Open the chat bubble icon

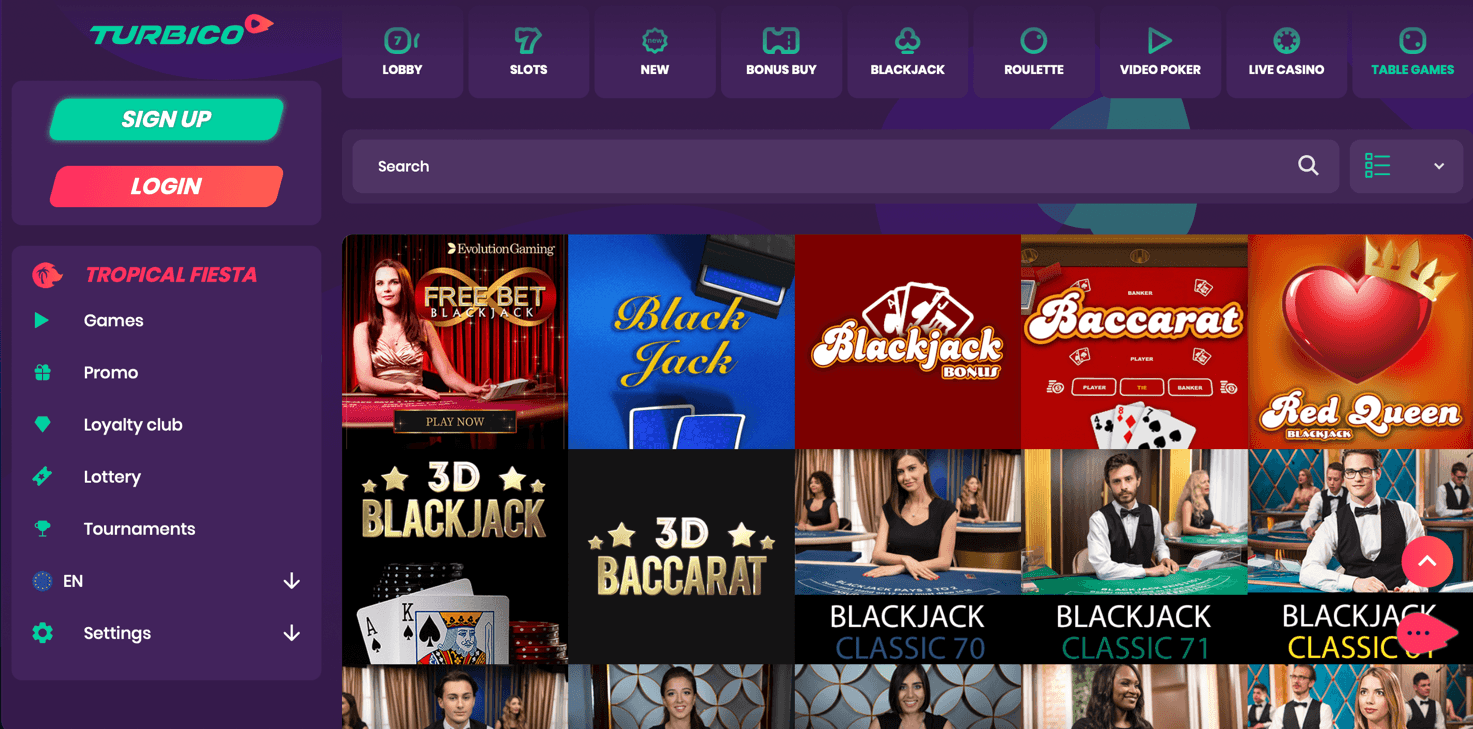pos(1426,633)
